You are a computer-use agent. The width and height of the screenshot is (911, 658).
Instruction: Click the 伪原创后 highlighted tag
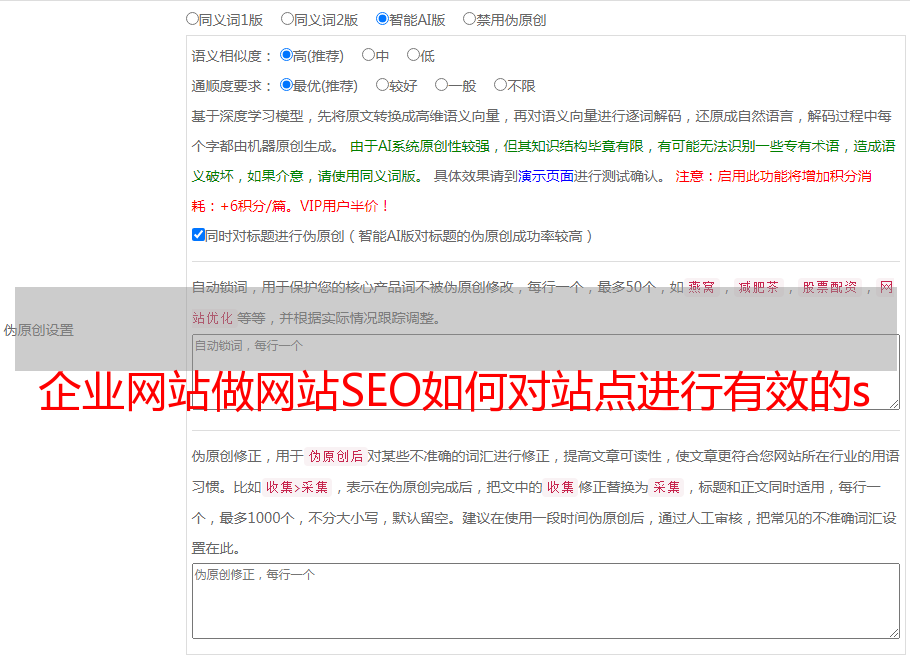coord(336,456)
